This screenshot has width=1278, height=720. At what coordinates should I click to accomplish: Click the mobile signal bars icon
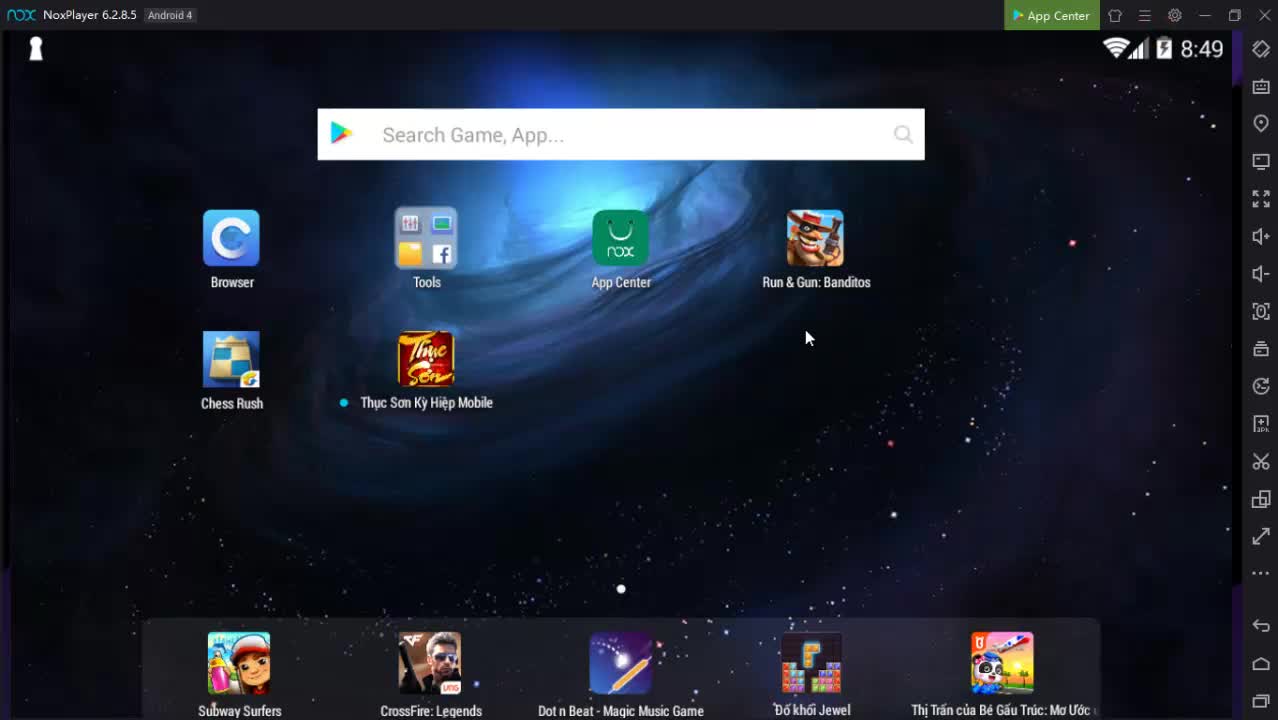coord(1140,48)
